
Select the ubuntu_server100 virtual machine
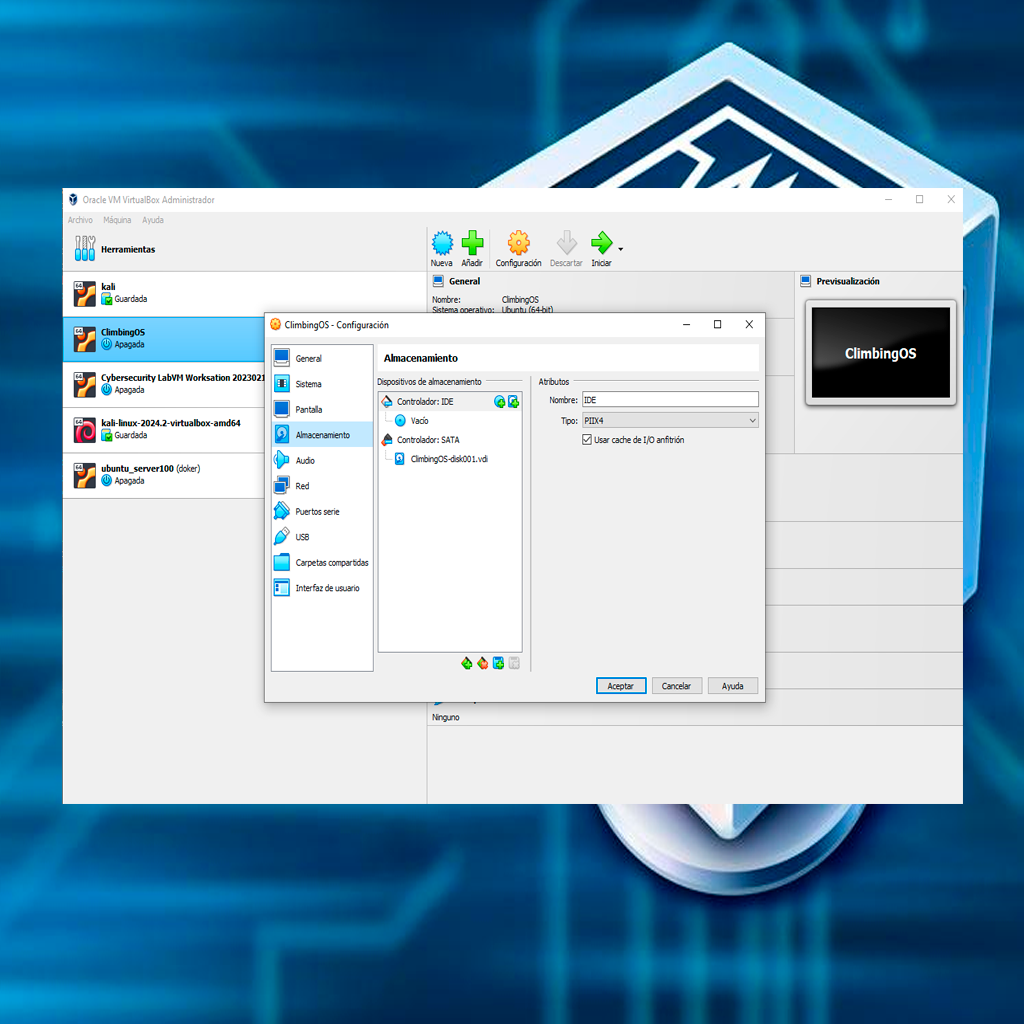pyautogui.click(x=163, y=475)
